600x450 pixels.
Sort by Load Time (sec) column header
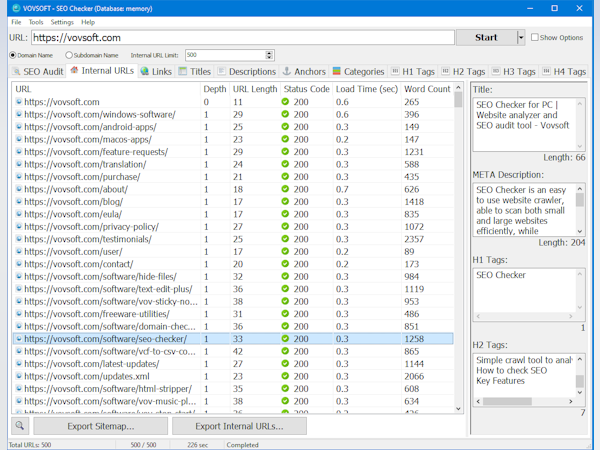pyautogui.click(x=367, y=89)
